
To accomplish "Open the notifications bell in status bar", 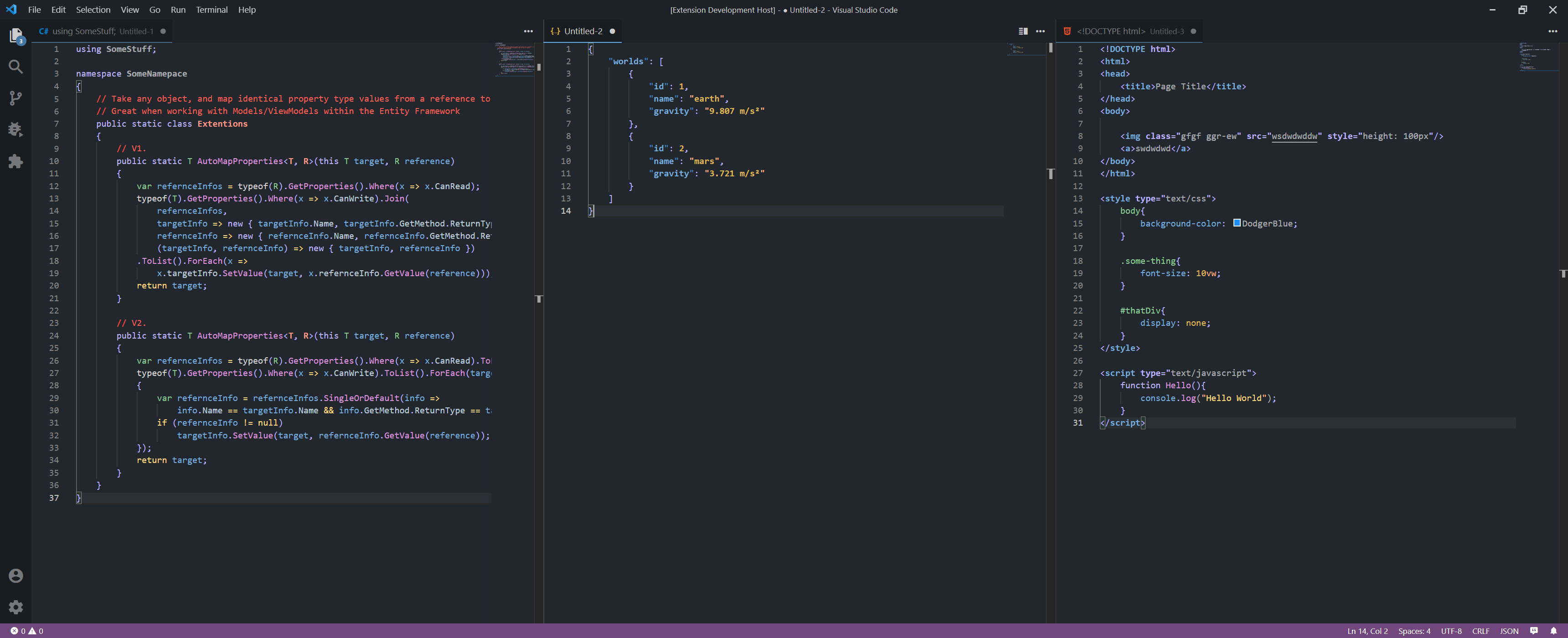I will tap(1553, 631).
